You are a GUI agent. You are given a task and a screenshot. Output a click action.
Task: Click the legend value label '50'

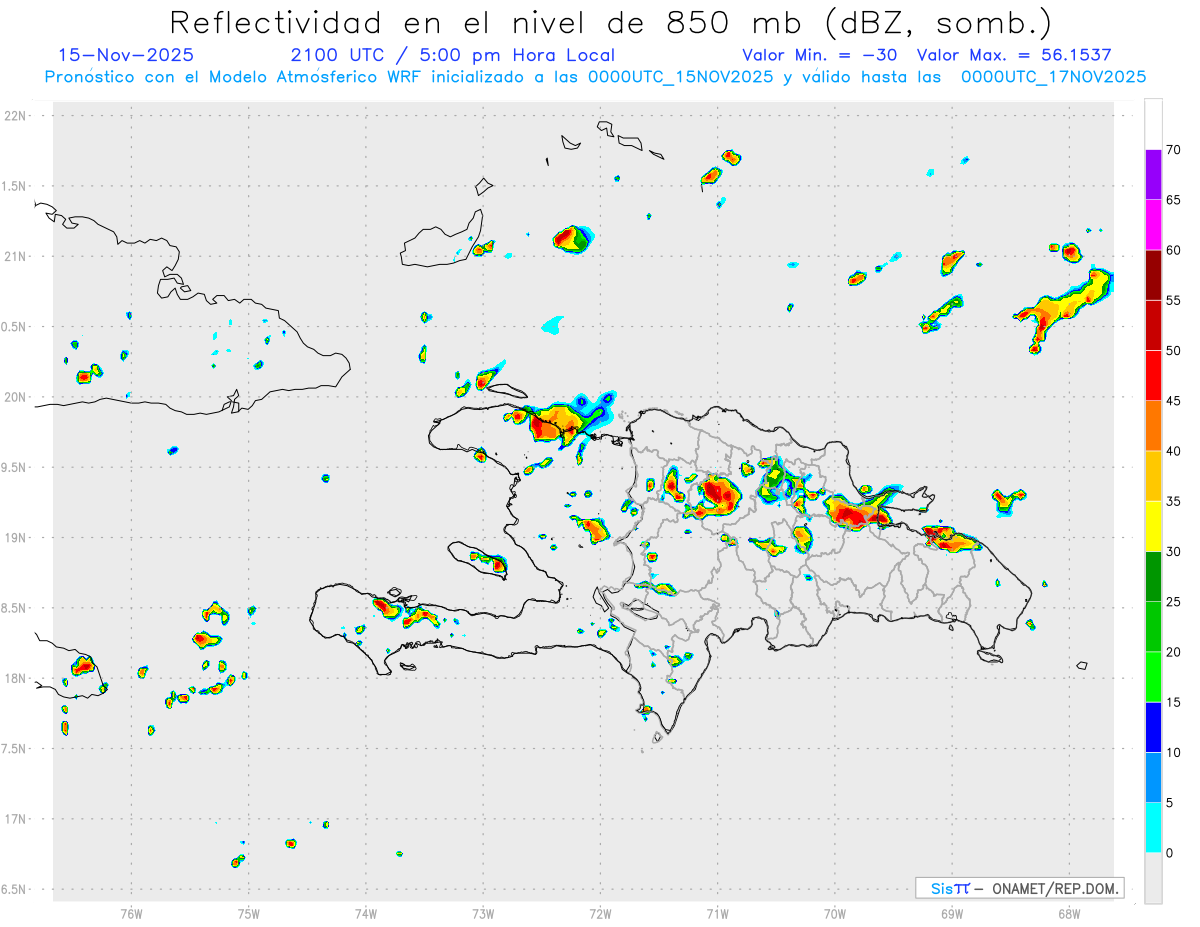tap(1173, 351)
